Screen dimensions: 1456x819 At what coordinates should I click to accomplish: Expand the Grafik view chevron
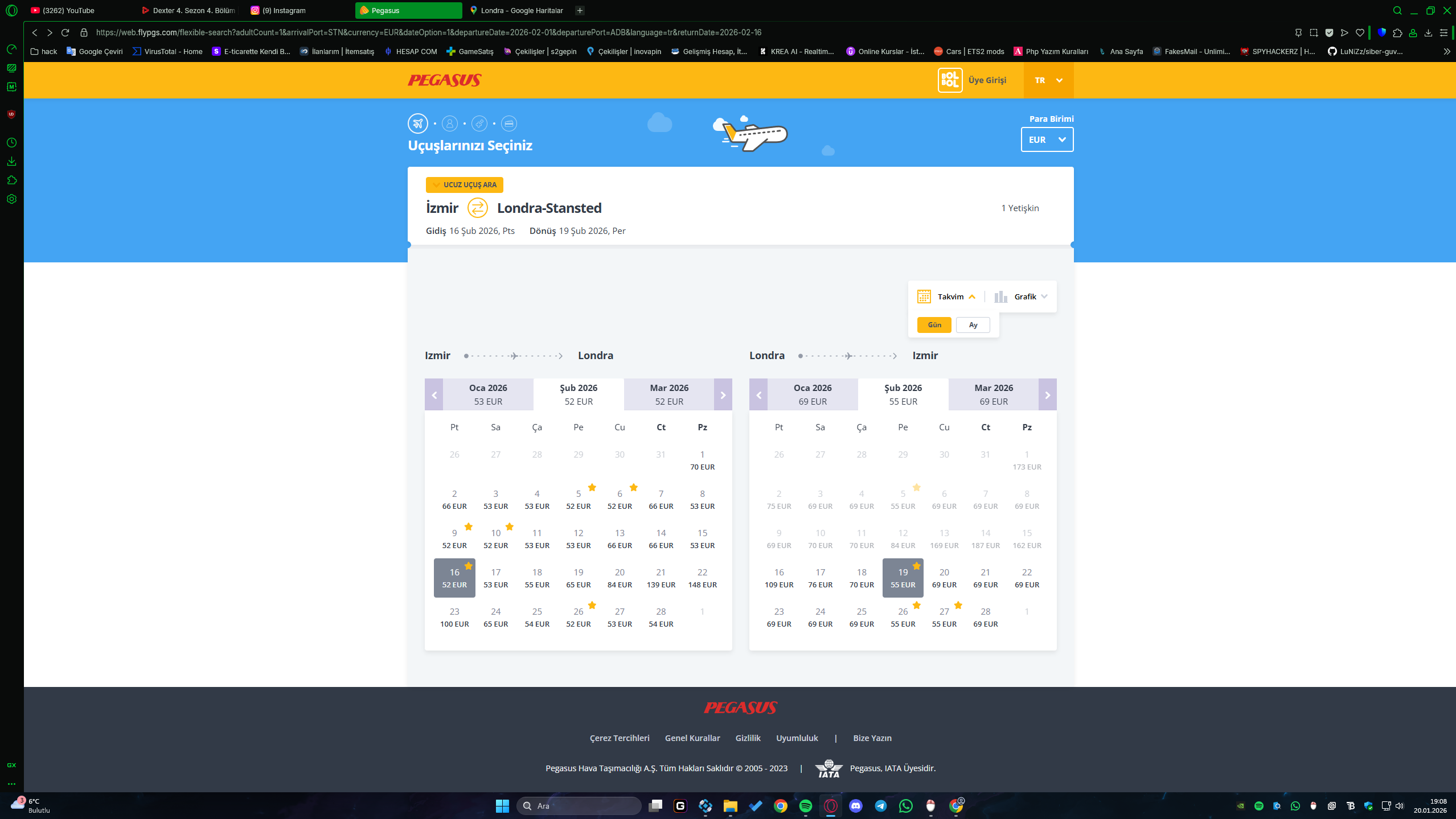(1044, 297)
